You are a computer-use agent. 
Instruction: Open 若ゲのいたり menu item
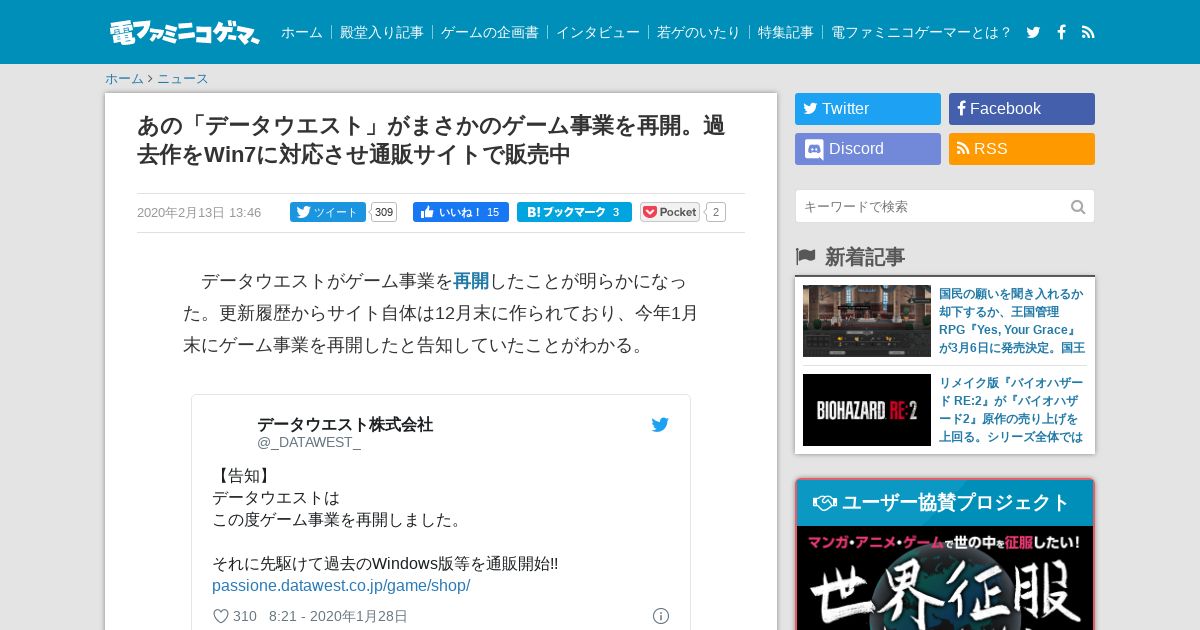coord(699,32)
